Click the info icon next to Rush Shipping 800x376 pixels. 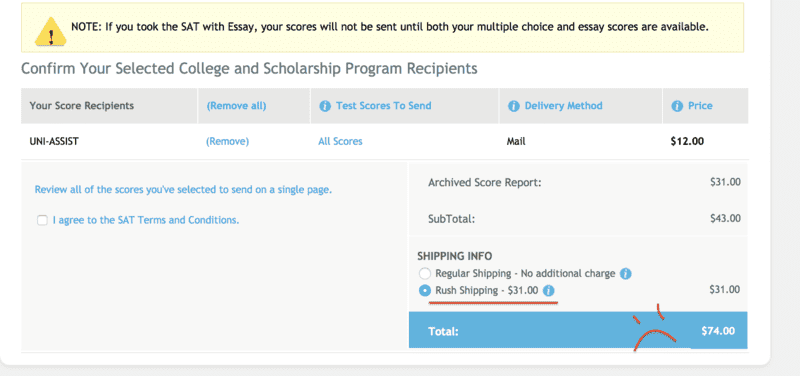(548, 291)
